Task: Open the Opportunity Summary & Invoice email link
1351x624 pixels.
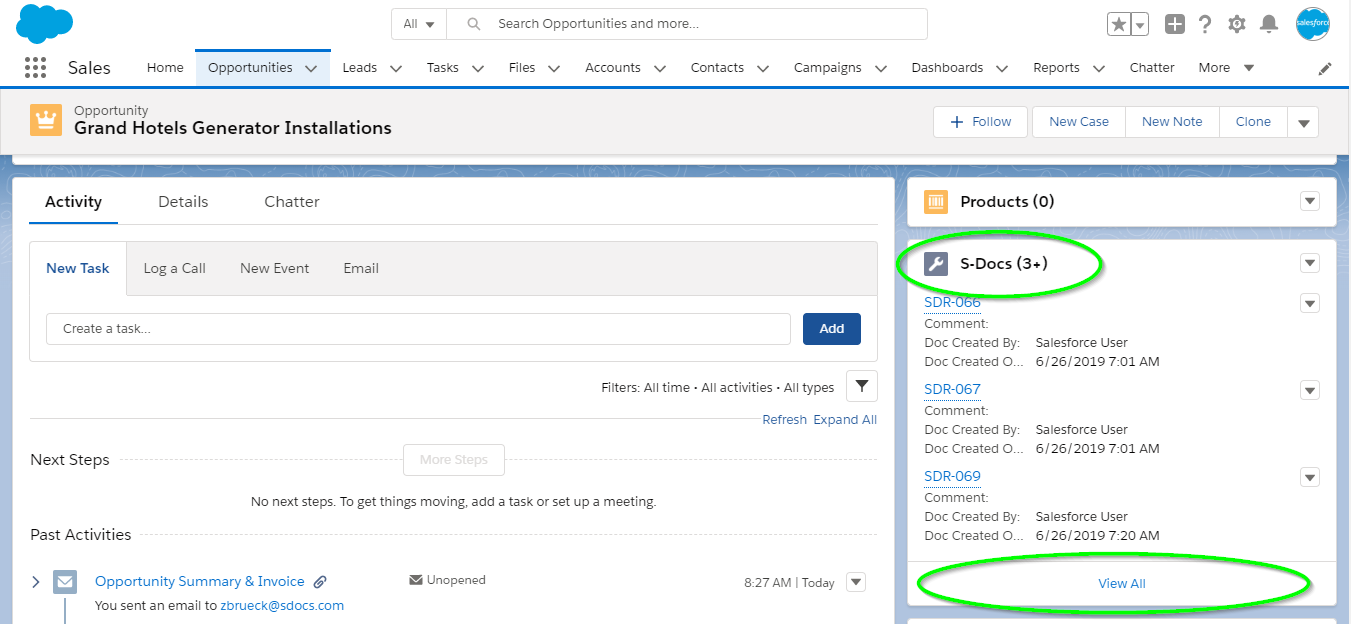Action: 200,581
